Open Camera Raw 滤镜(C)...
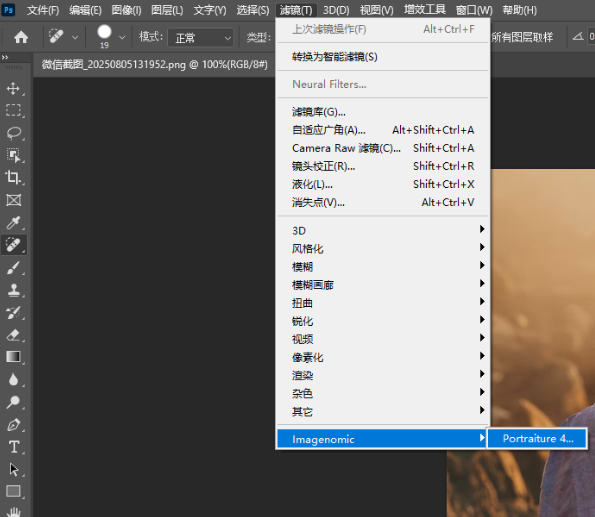Image resolution: width=595 pixels, height=517 pixels. point(383,148)
